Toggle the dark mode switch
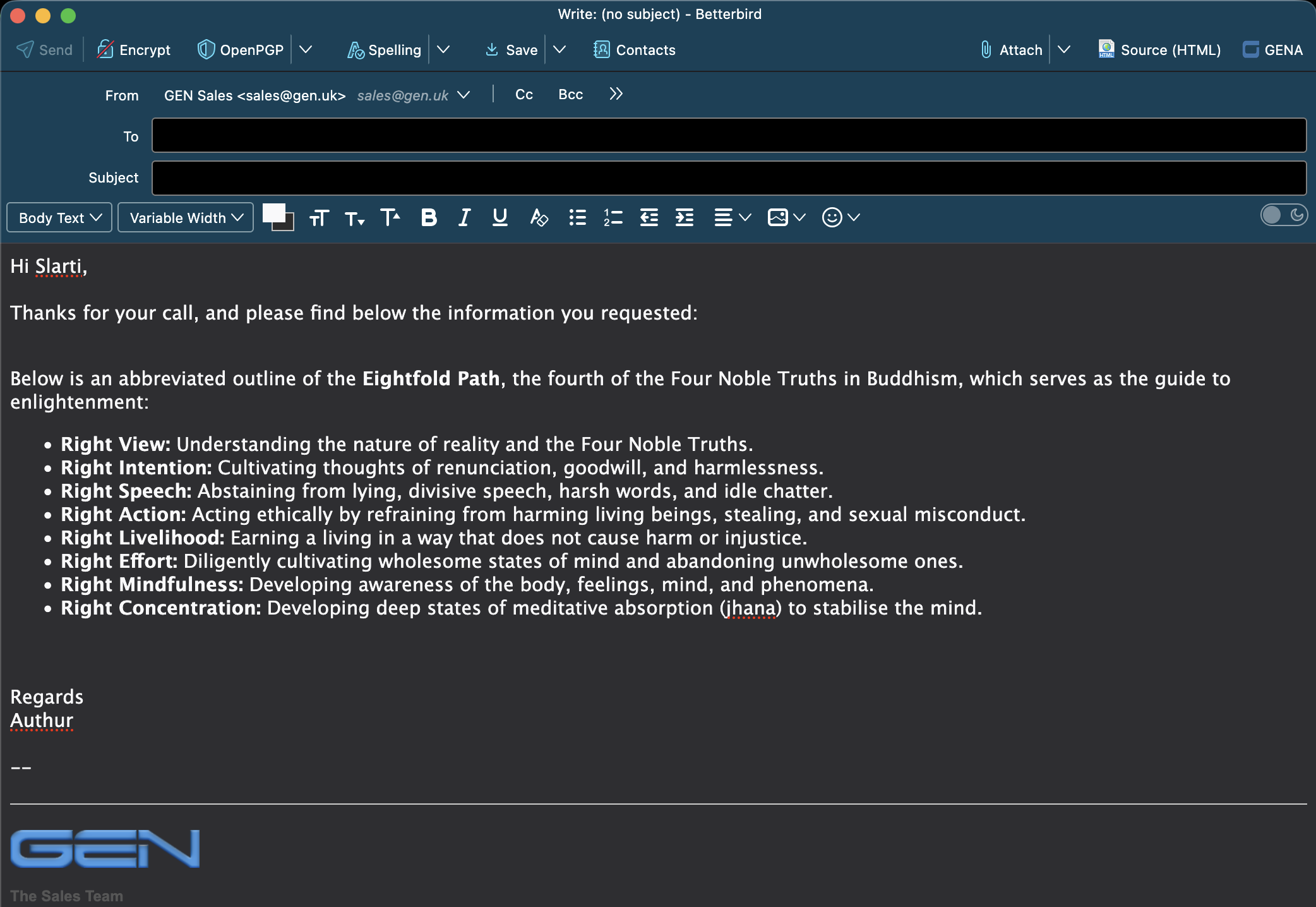 (1284, 215)
